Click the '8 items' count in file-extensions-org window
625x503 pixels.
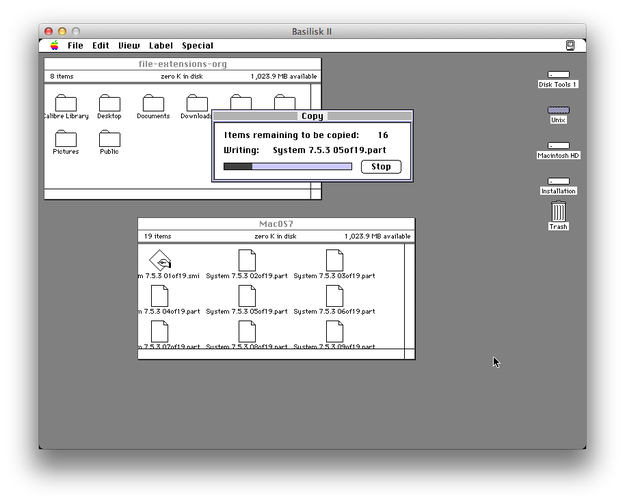coord(62,77)
